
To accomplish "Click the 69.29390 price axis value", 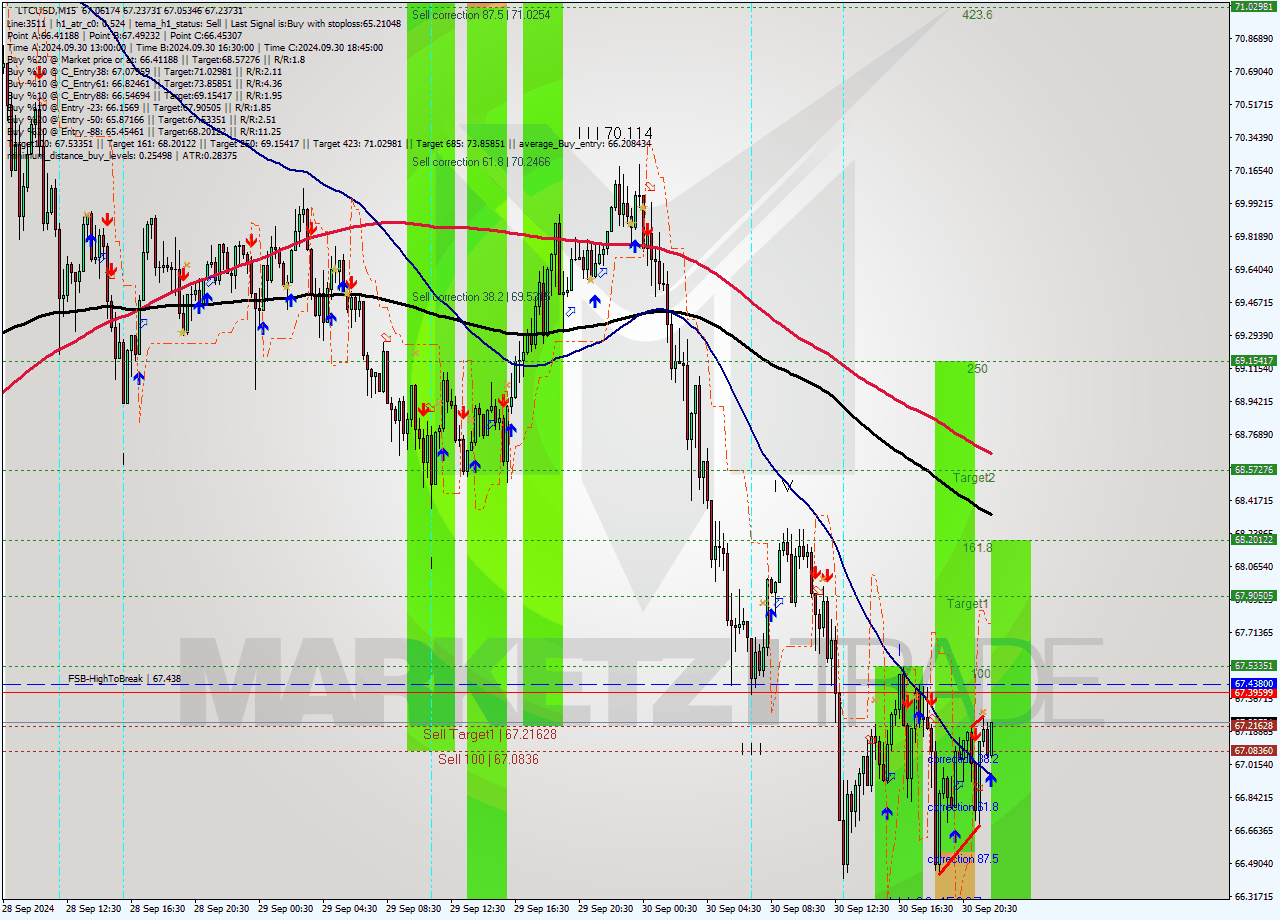I will [1253, 335].
